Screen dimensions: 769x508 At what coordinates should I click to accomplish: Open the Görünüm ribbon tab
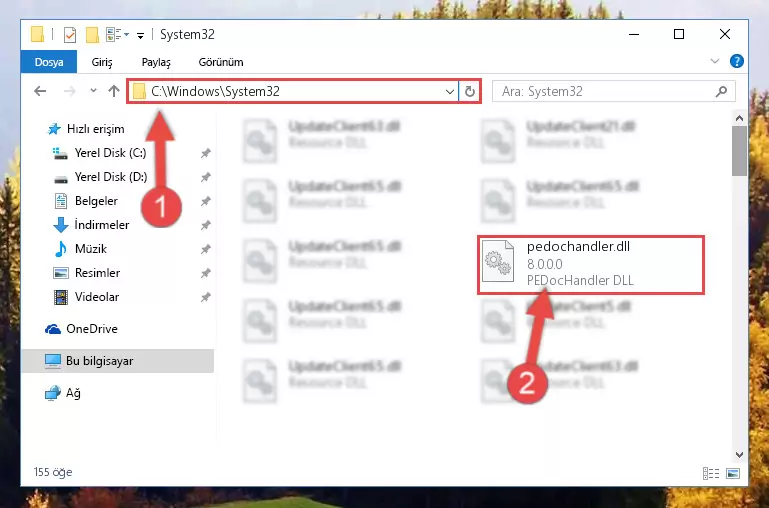(221, 62)
